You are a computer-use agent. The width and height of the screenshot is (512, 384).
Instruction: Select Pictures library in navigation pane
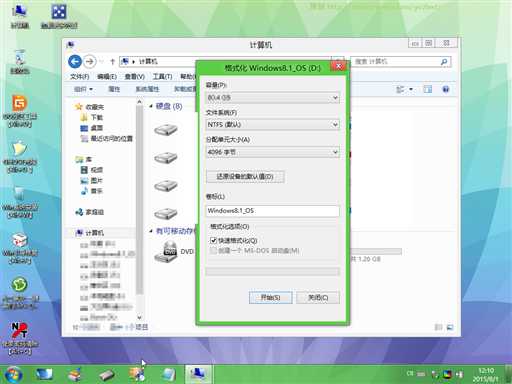92,180
